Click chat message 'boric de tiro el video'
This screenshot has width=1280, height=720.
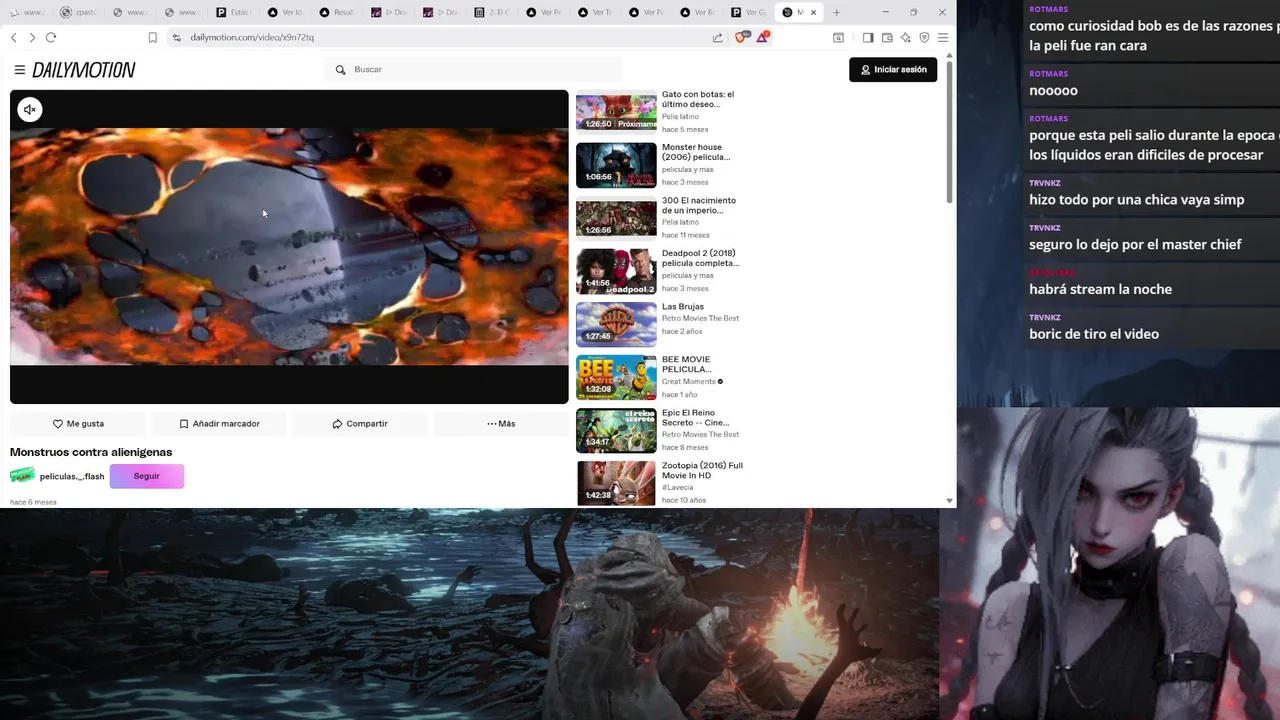1094,334
